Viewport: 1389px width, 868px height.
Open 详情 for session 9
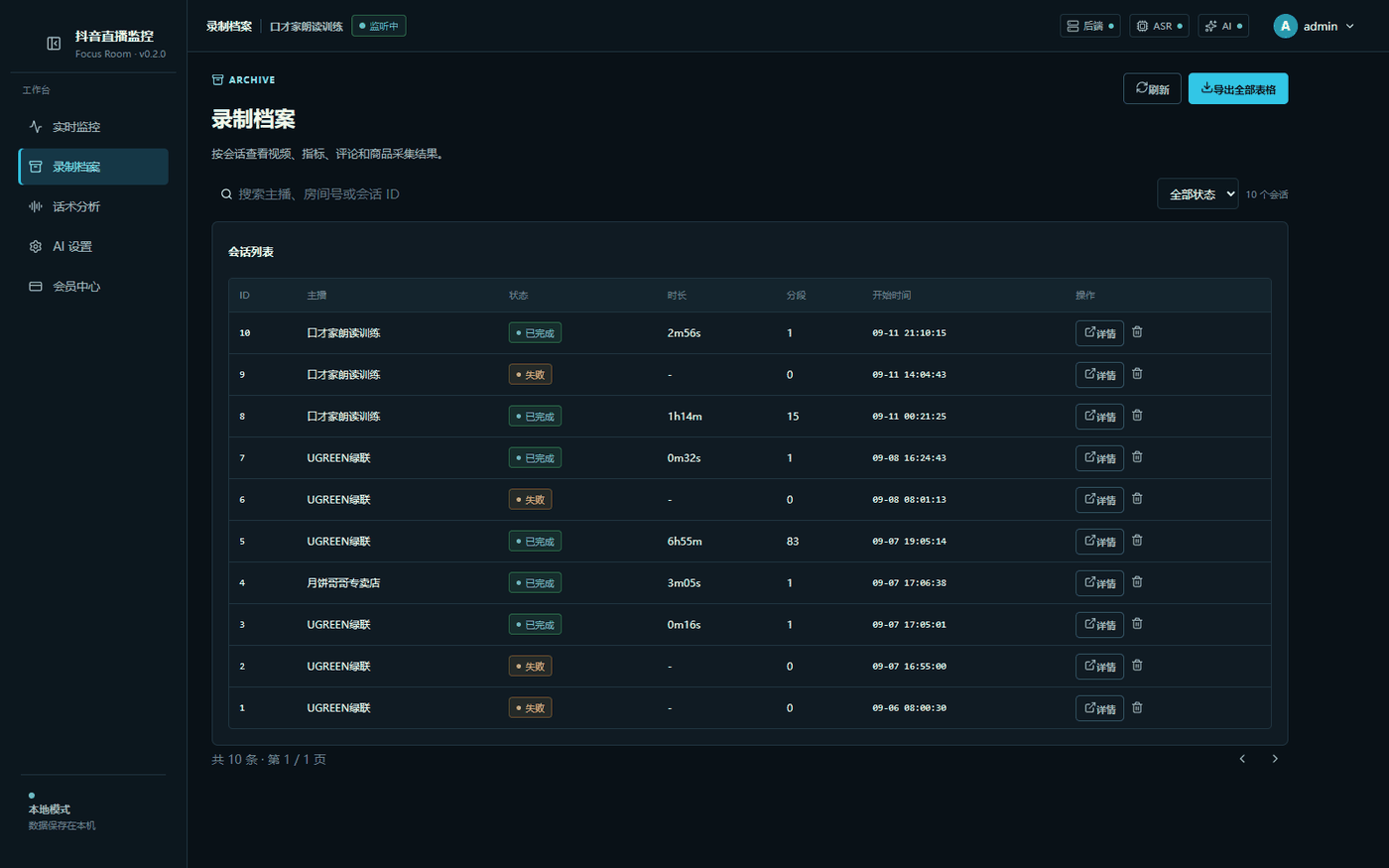[x=1099, y=375]
